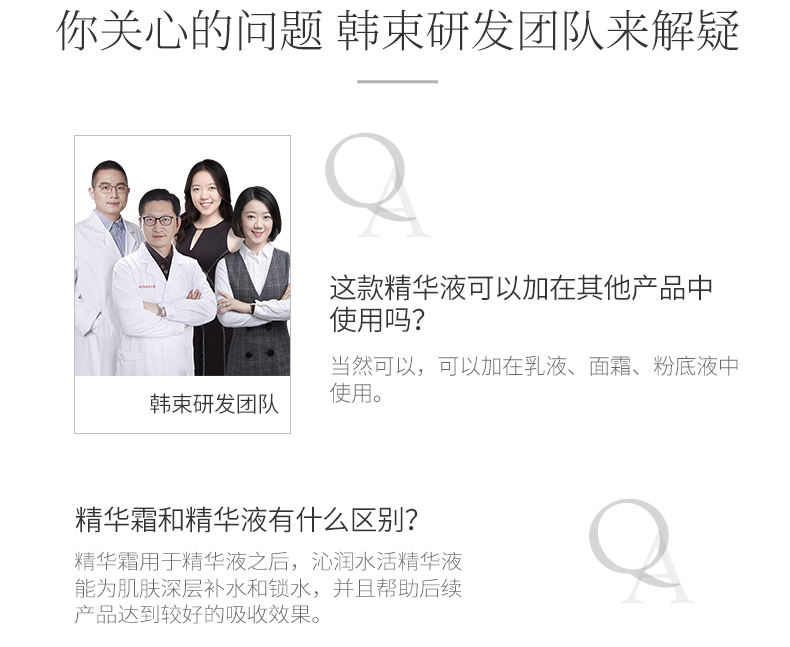Select question 精华霜和精华液有什么区别
790x647 pixels.
247,520
